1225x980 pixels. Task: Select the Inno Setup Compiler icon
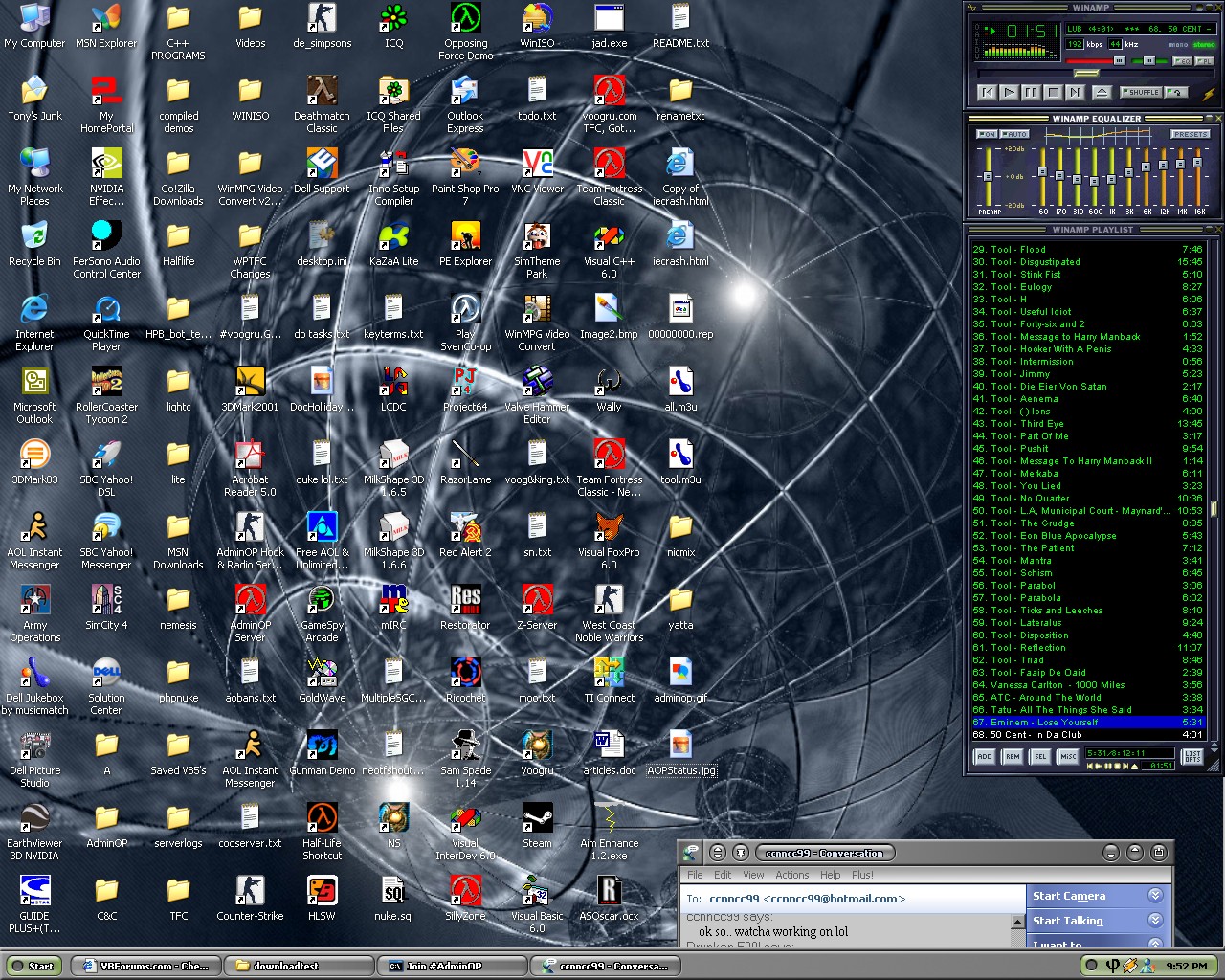tap(393, 176)
